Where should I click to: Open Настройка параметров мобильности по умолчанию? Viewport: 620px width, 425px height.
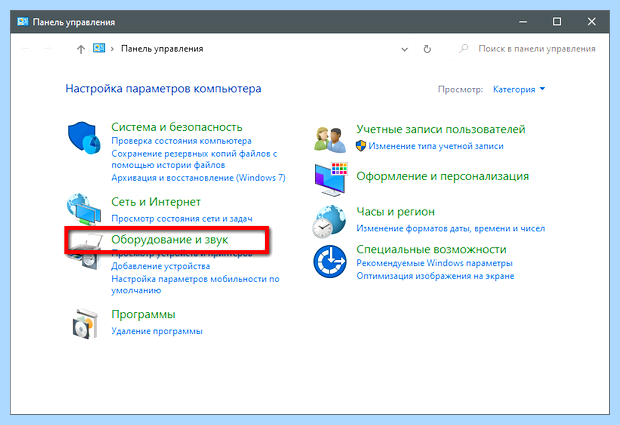tap(195, 285)
